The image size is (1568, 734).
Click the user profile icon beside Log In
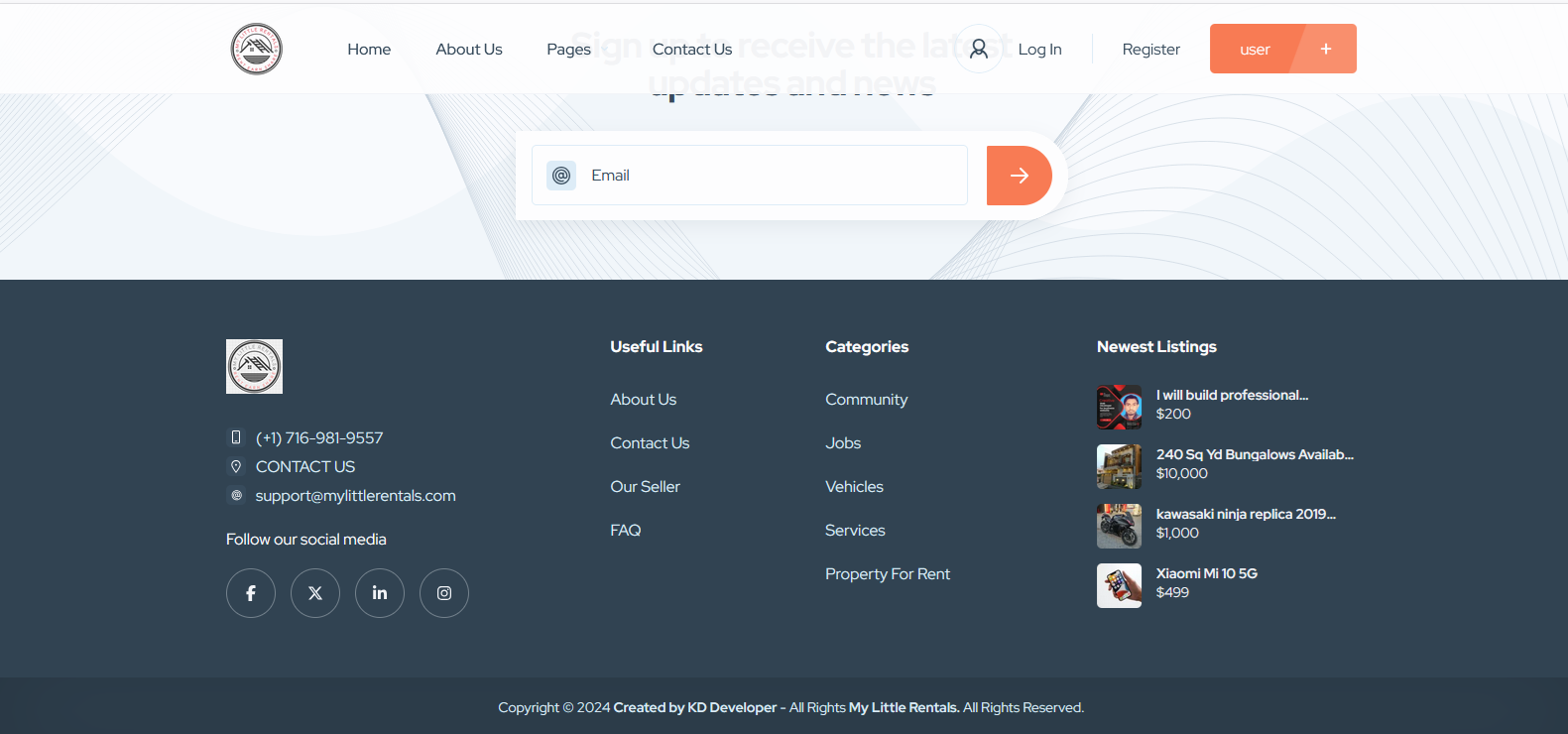(979, 49)
